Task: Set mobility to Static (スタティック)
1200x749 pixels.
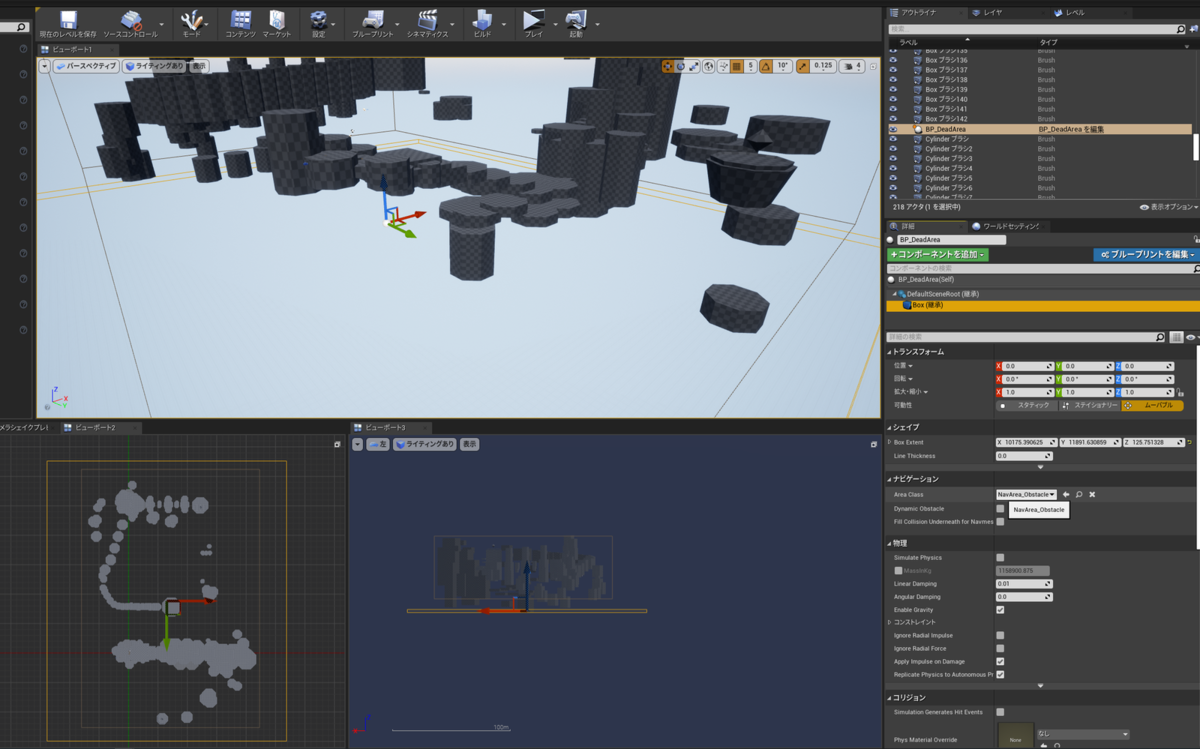Action: click(1027, 405)
